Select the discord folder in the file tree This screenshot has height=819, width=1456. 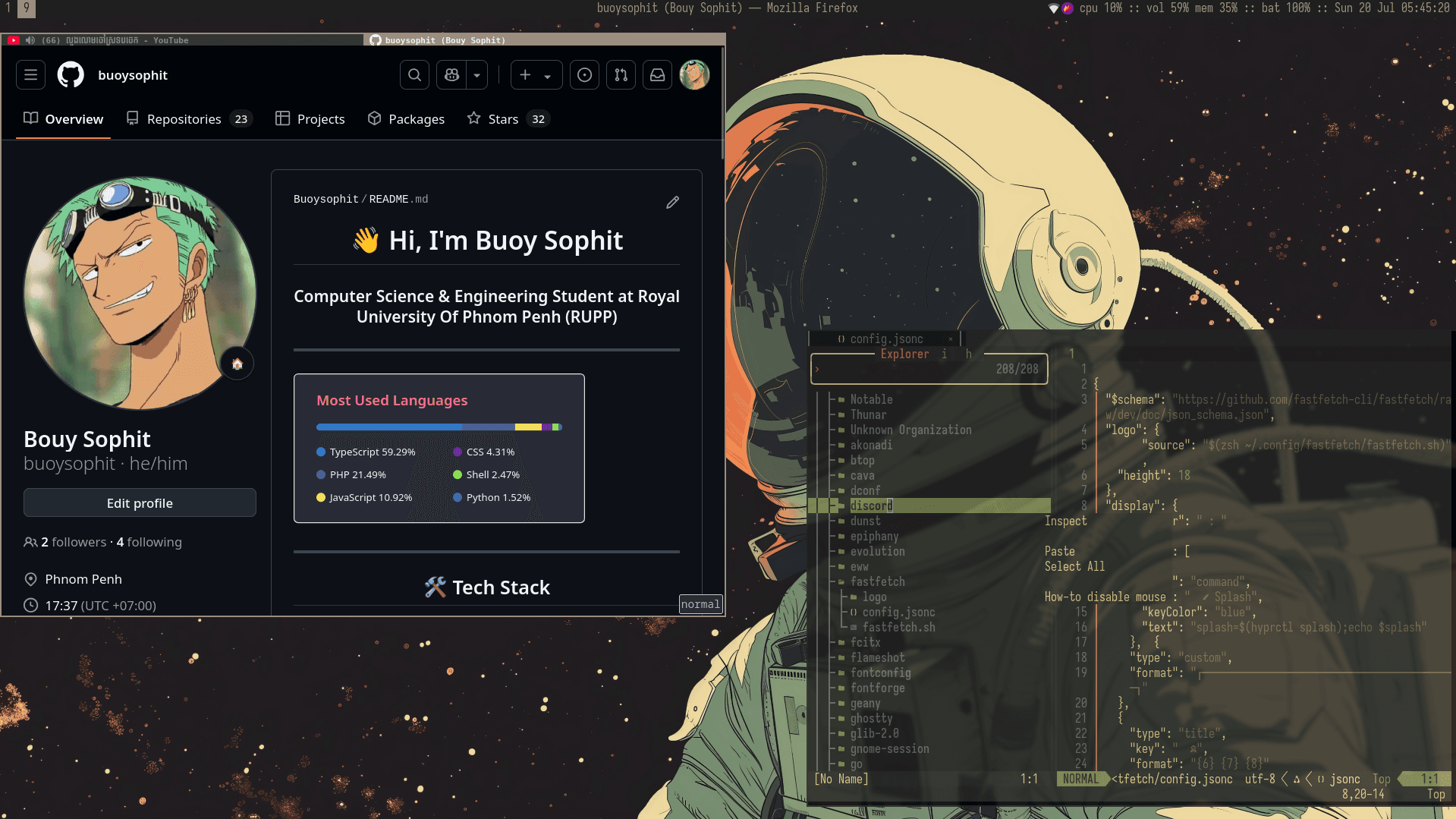(x=872, y=506)
